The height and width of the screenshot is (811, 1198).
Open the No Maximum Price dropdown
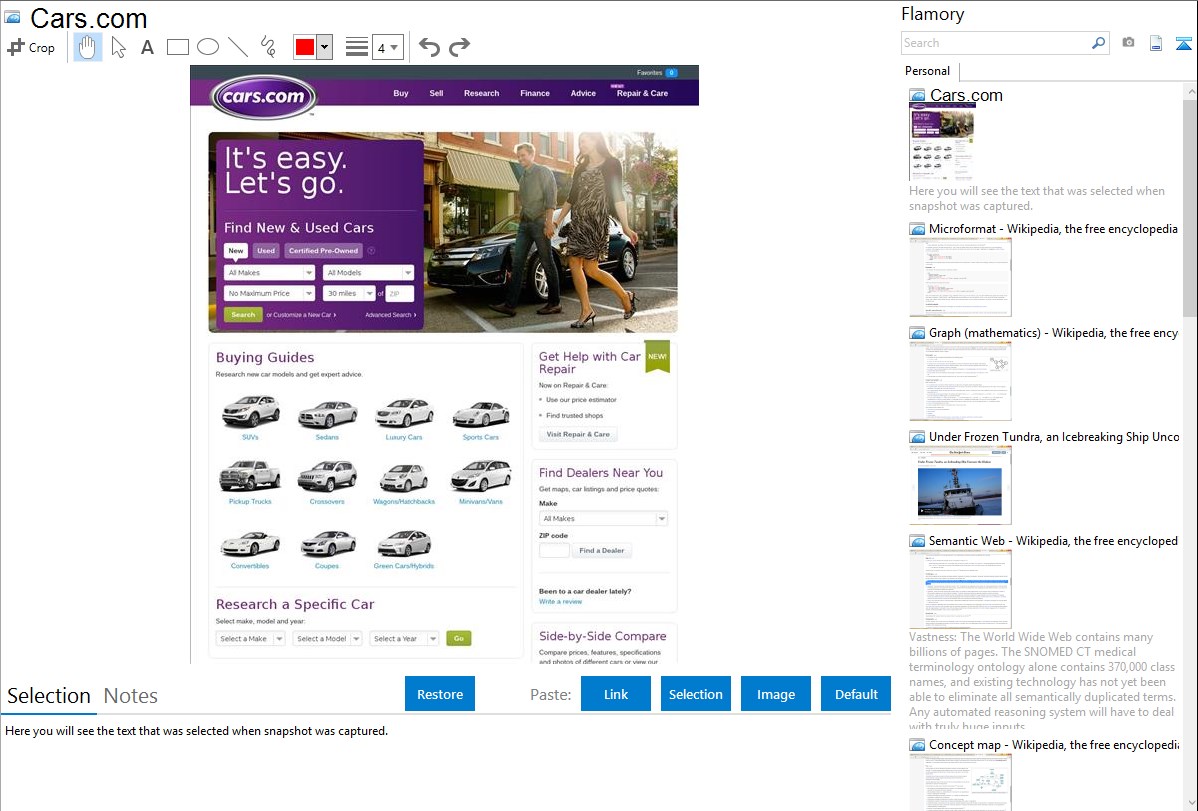(270, 294)
